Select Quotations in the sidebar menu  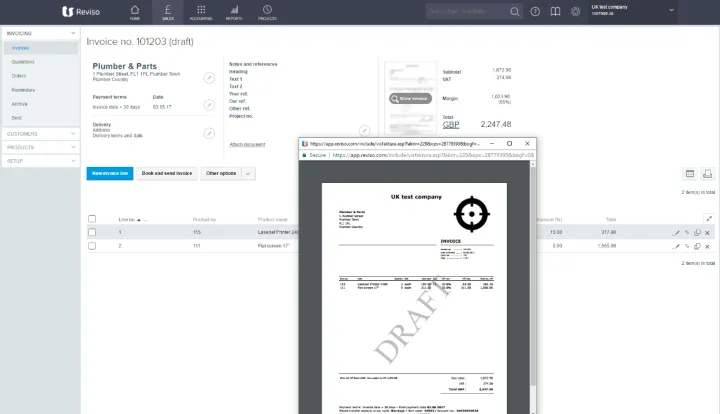[x=23, y=61]
